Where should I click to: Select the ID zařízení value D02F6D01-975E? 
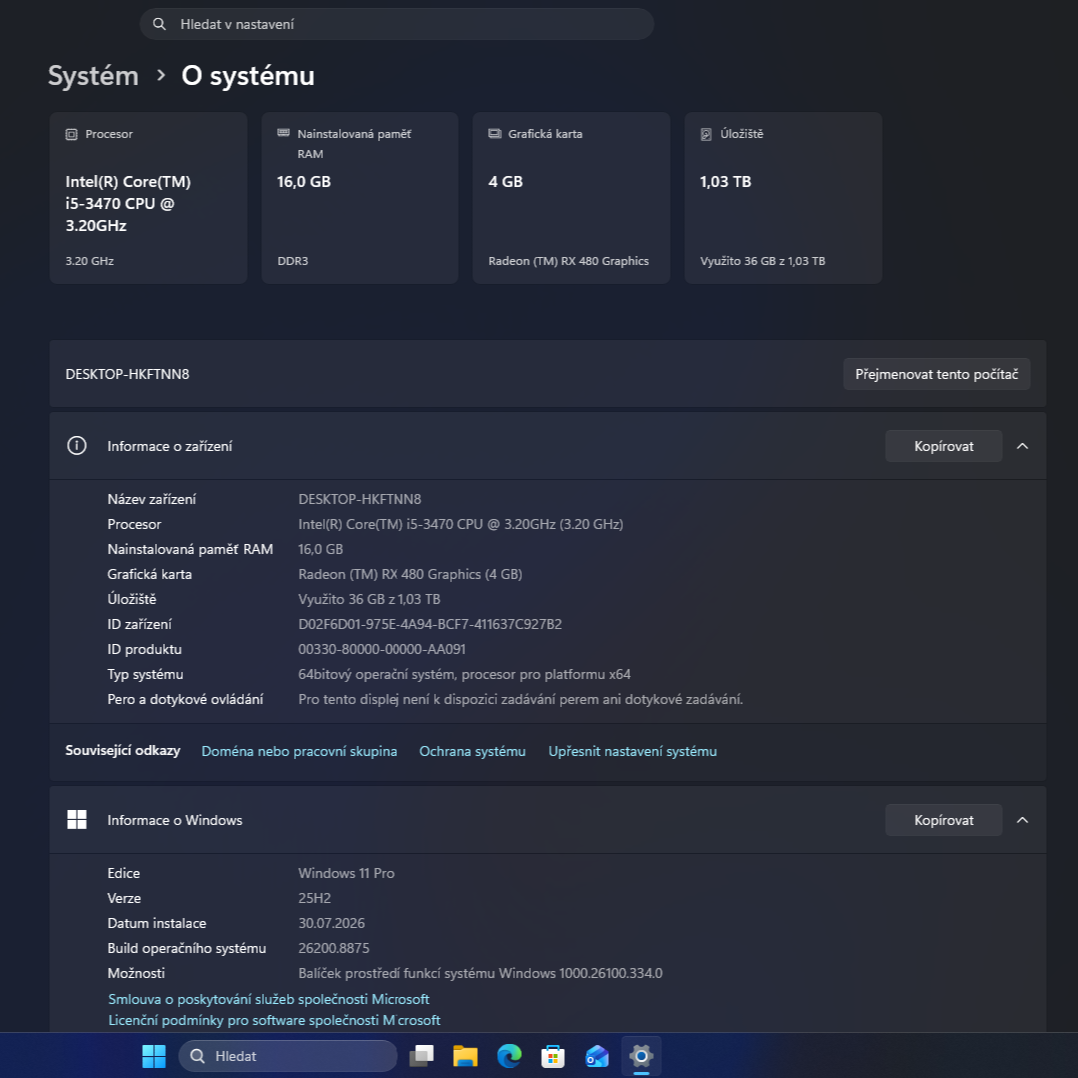[430, 624]
